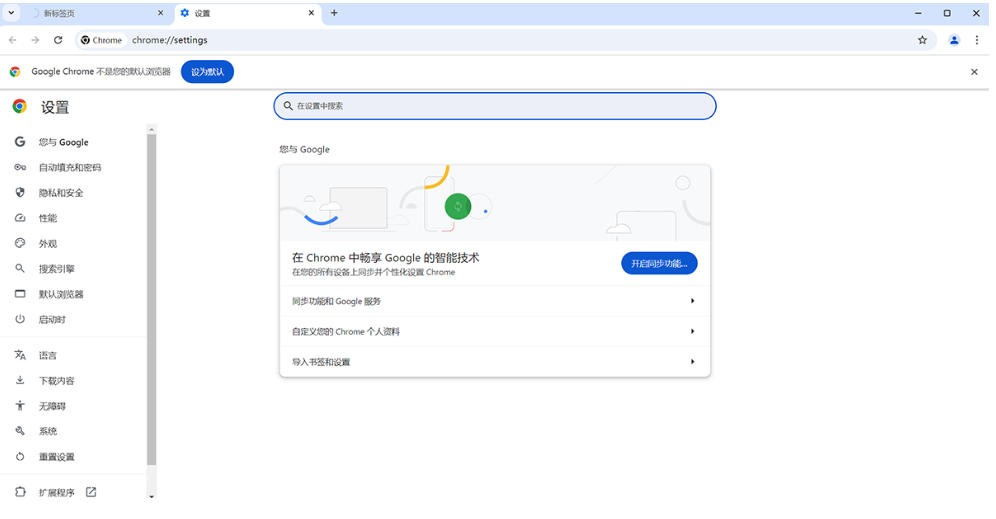Open 系统 settings
Image resolution: width=996 pixels, height=519 pixels.
[48, 432]
